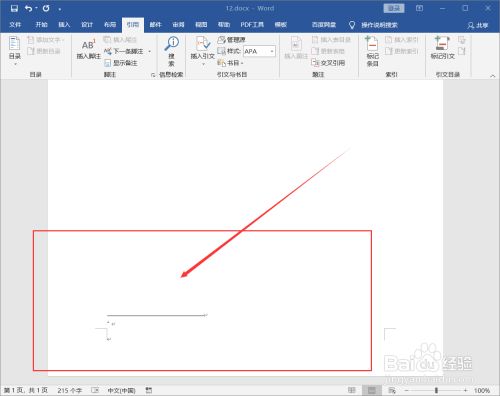Viewport: 500px width, 396px height.
Task: Open the 书目 (Bibliography) dropdown
Action: click(230, 63)
